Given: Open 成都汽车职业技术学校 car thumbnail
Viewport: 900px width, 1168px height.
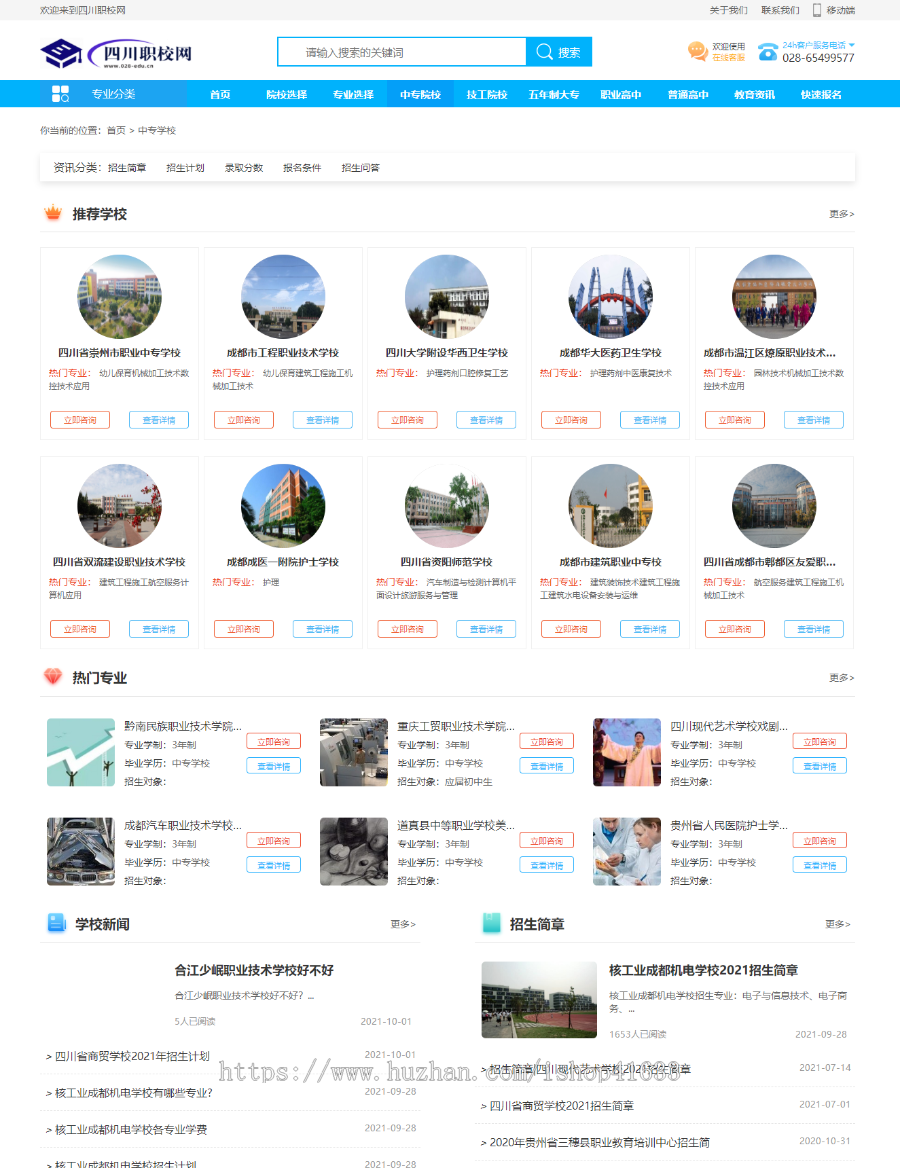Looking at the screenshot, I should (x=80, y=851).
